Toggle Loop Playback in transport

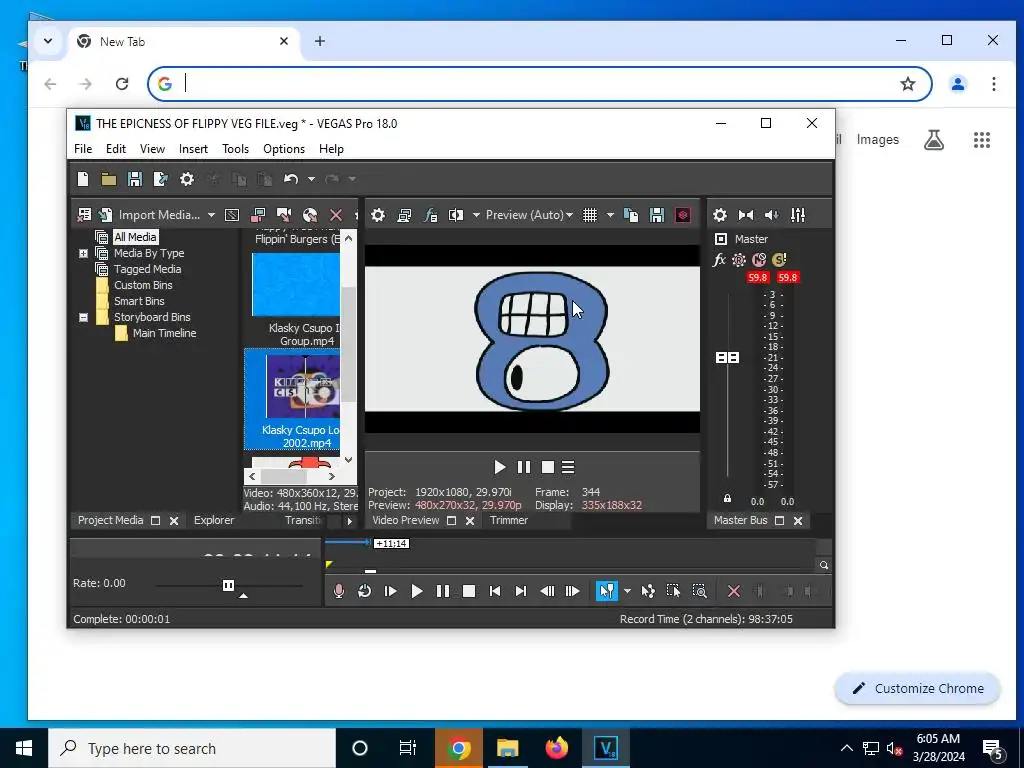tap(364, 591)
